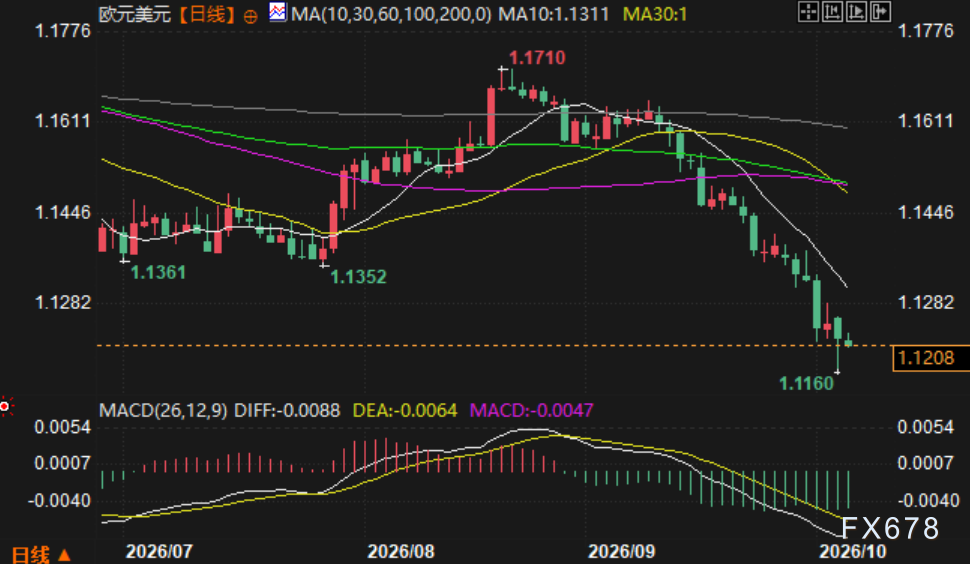Open the MA indicator chart icon
The width and height of the screenshot is (970, 564).
pyautogui.click(x=278, y=12)
